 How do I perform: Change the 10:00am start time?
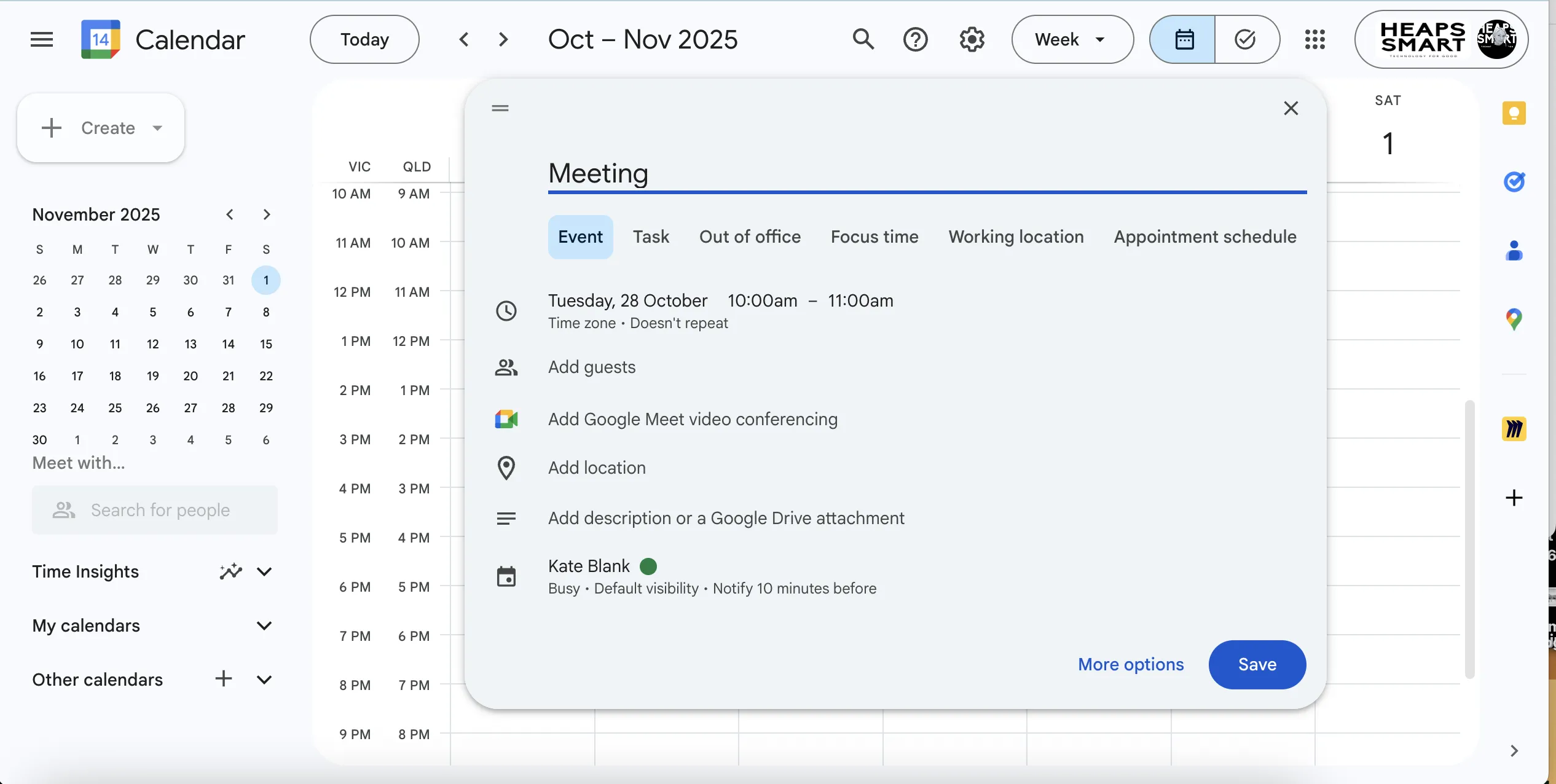coord(762,300)
